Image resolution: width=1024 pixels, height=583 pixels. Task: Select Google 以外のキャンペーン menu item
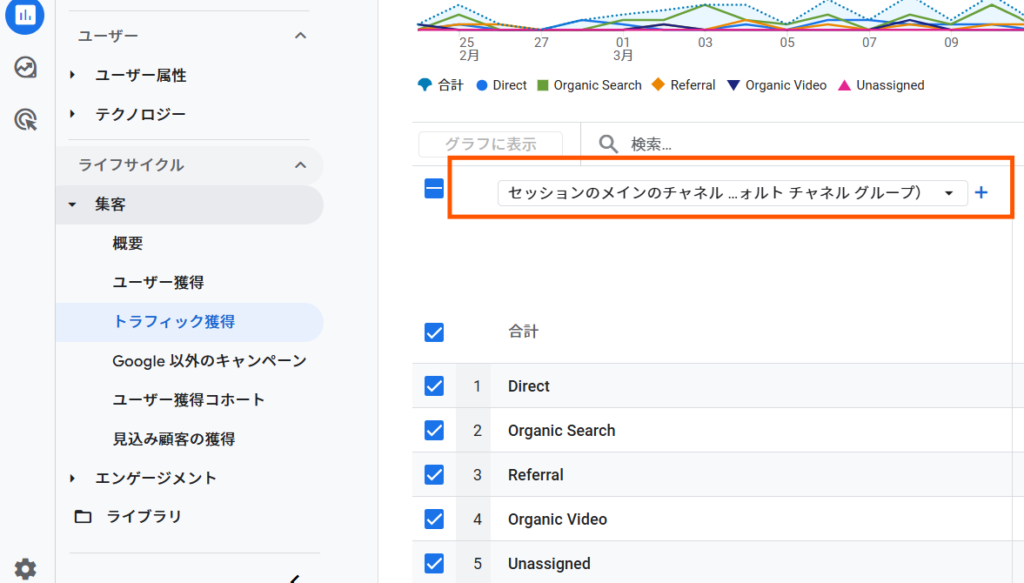(209, 361)
